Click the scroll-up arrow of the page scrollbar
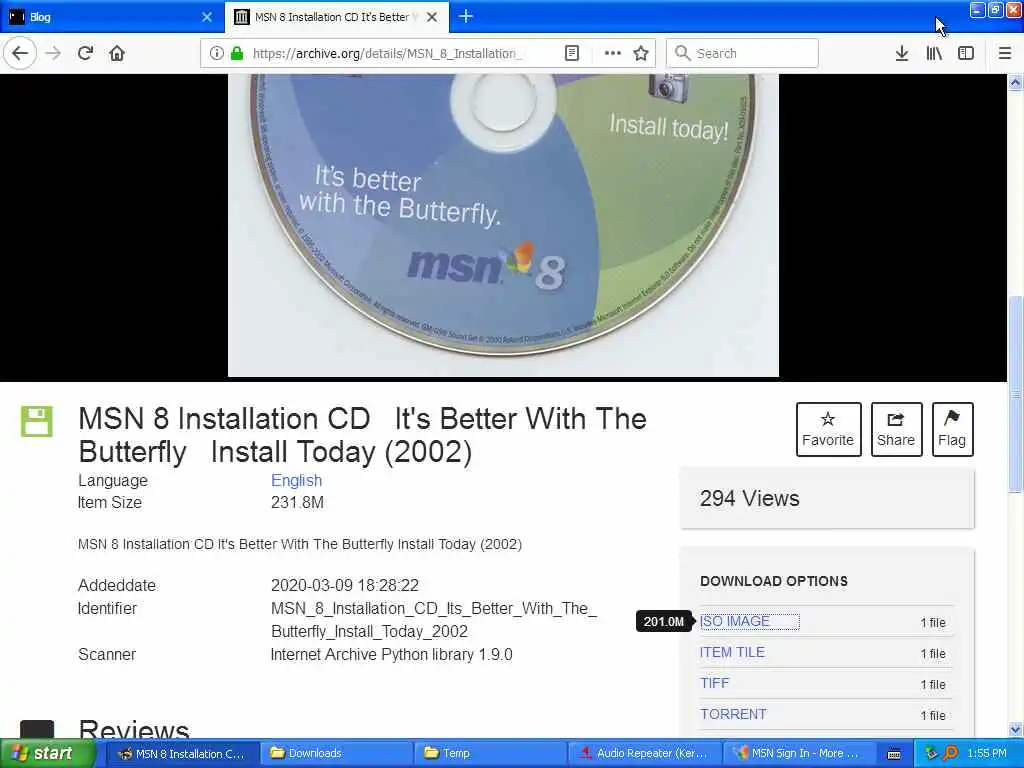This screenshot has height=768, width=1024. click(x=1016, y=82)
